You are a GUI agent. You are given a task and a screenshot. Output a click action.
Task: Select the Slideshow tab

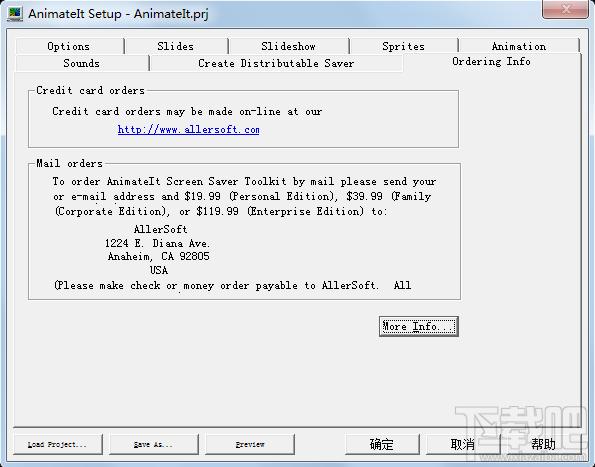[x=288, y=46]
